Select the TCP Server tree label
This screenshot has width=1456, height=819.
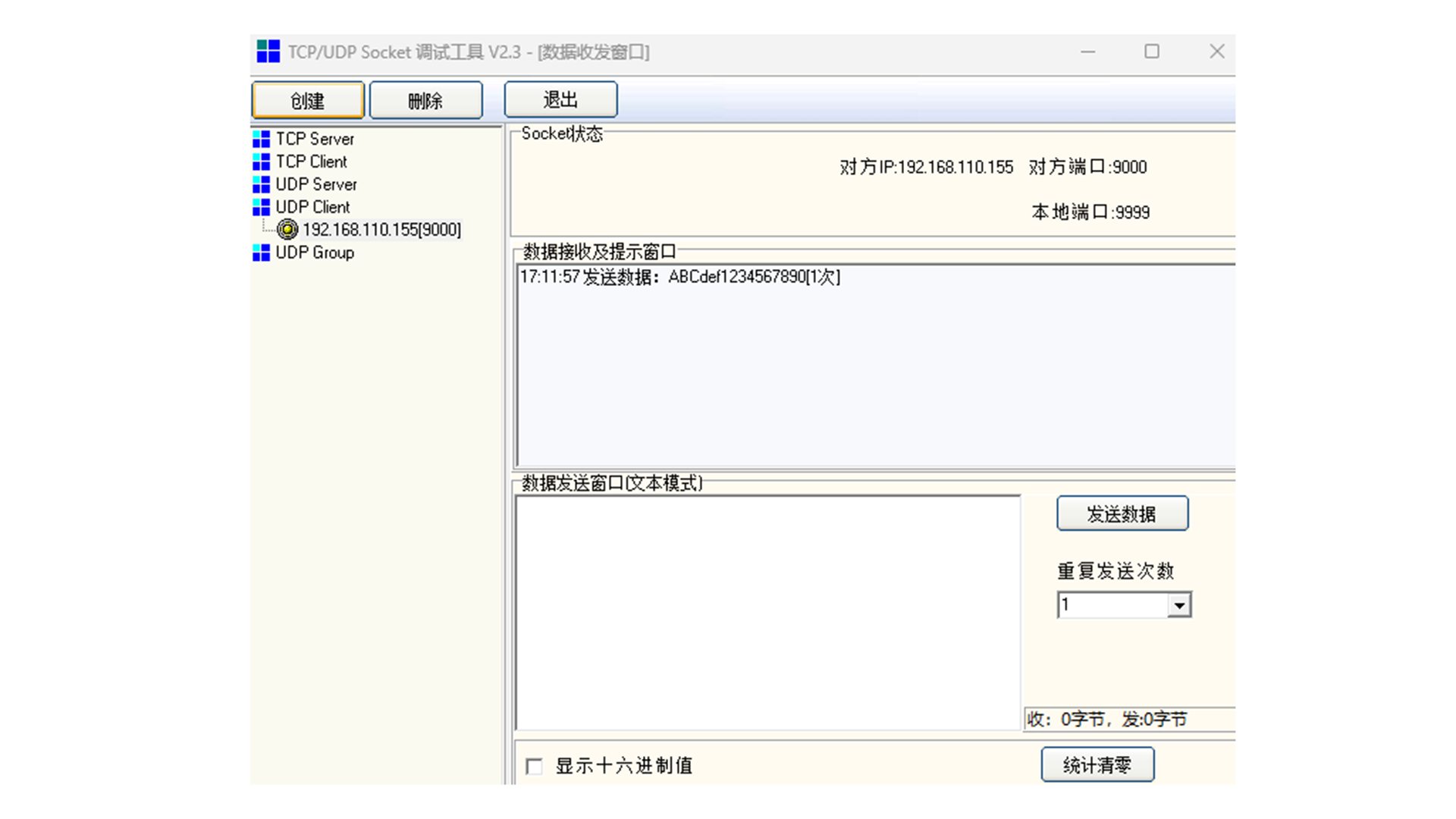(x=315, y=139)
